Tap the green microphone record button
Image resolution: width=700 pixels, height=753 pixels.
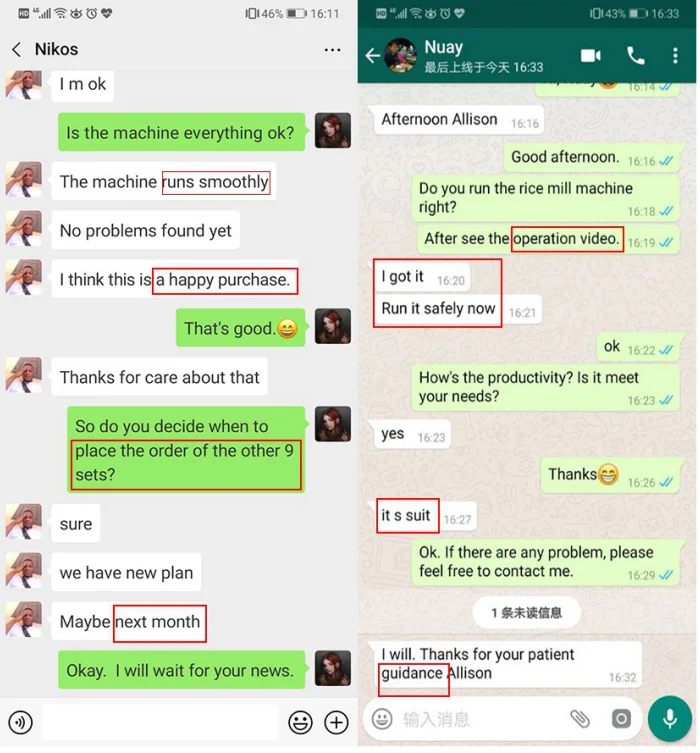coord(670,719)
